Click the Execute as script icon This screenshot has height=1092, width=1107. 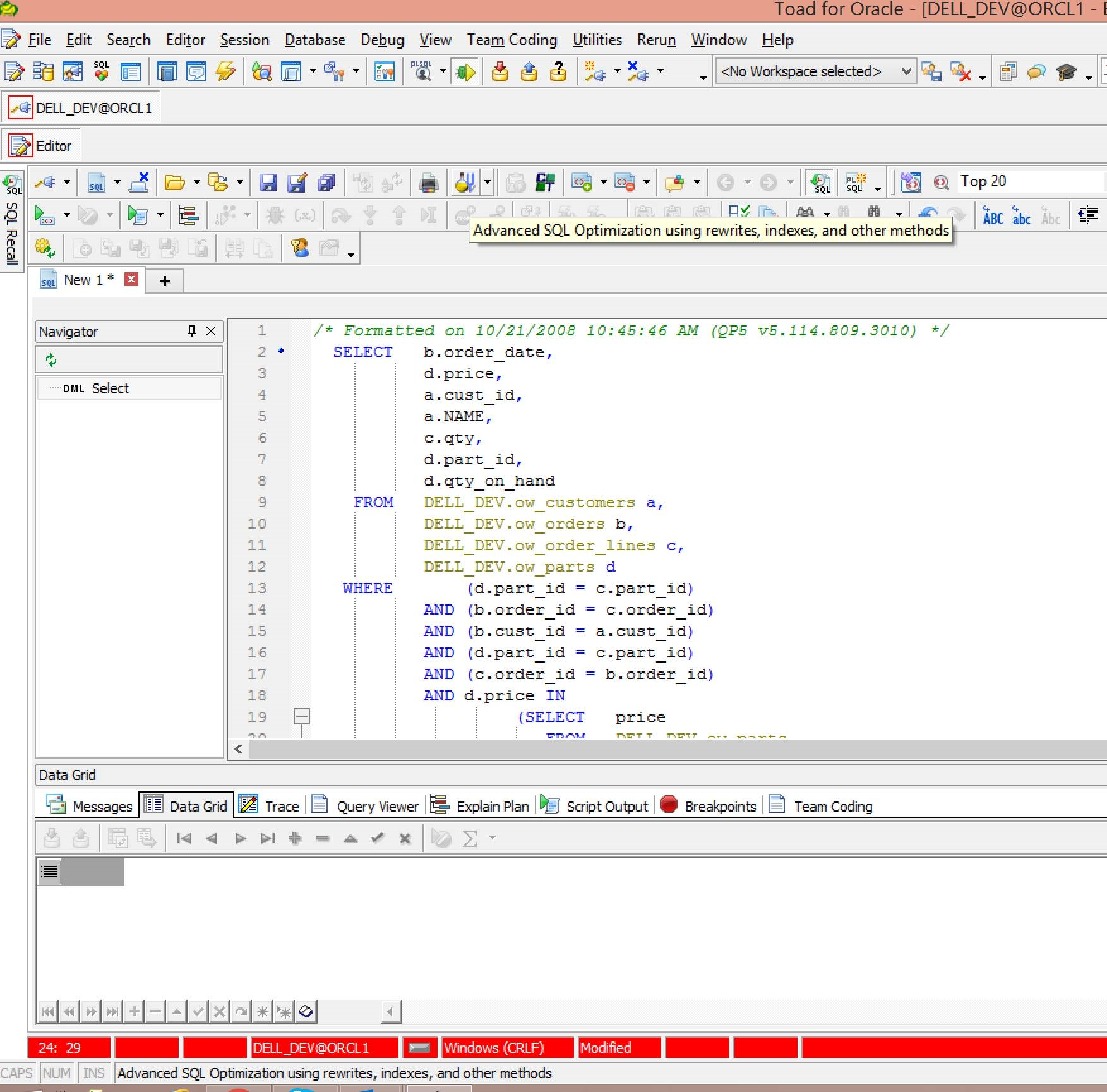[137, 215]
